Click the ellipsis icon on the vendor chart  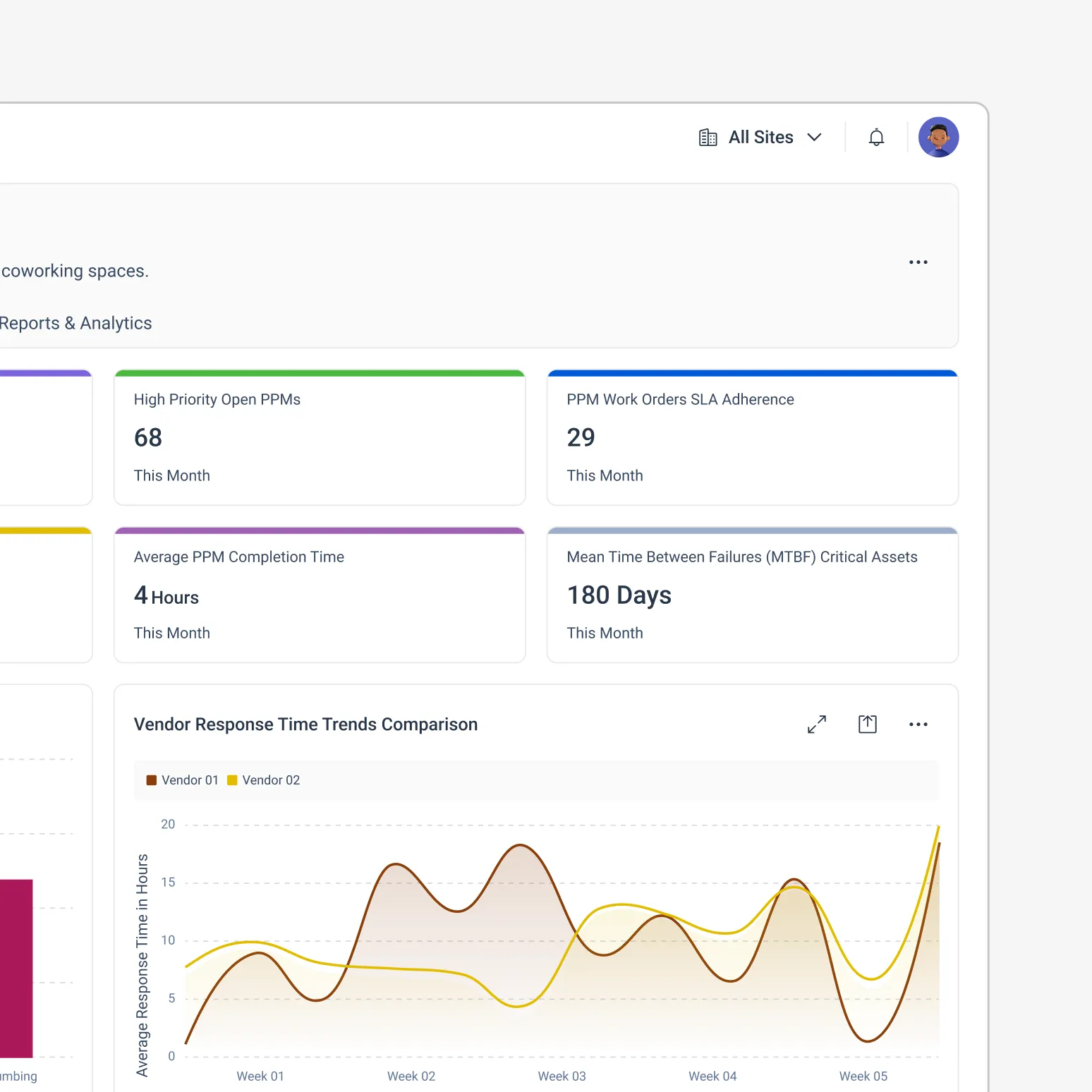tap(918, 724)
